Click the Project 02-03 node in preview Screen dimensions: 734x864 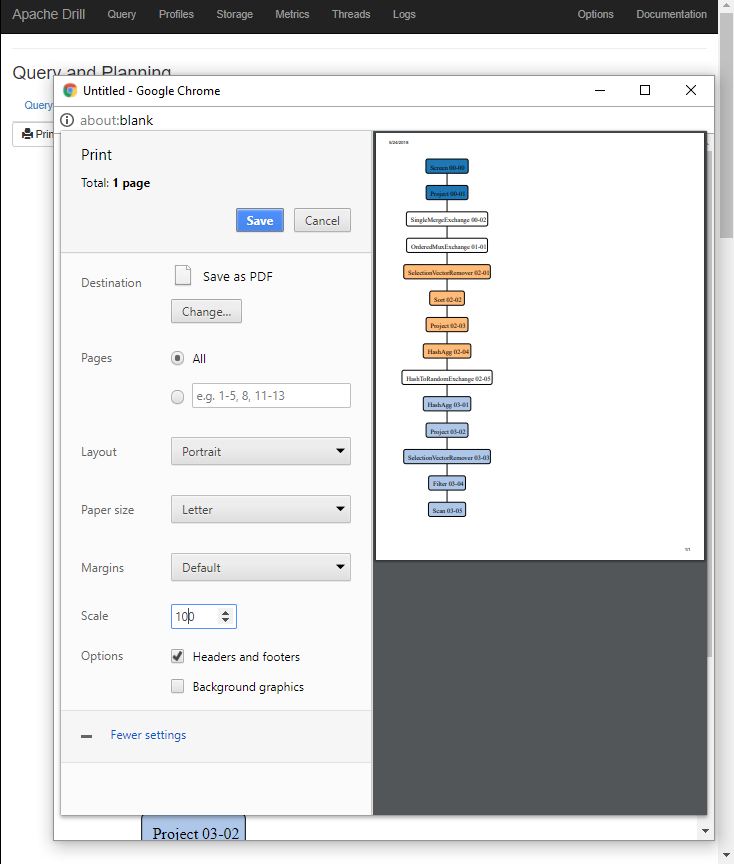coord(447,325)
